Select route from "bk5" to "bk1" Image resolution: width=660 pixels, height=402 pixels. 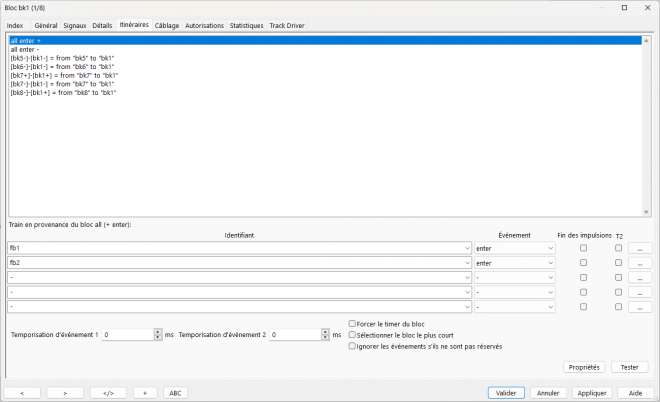point(325,58)
